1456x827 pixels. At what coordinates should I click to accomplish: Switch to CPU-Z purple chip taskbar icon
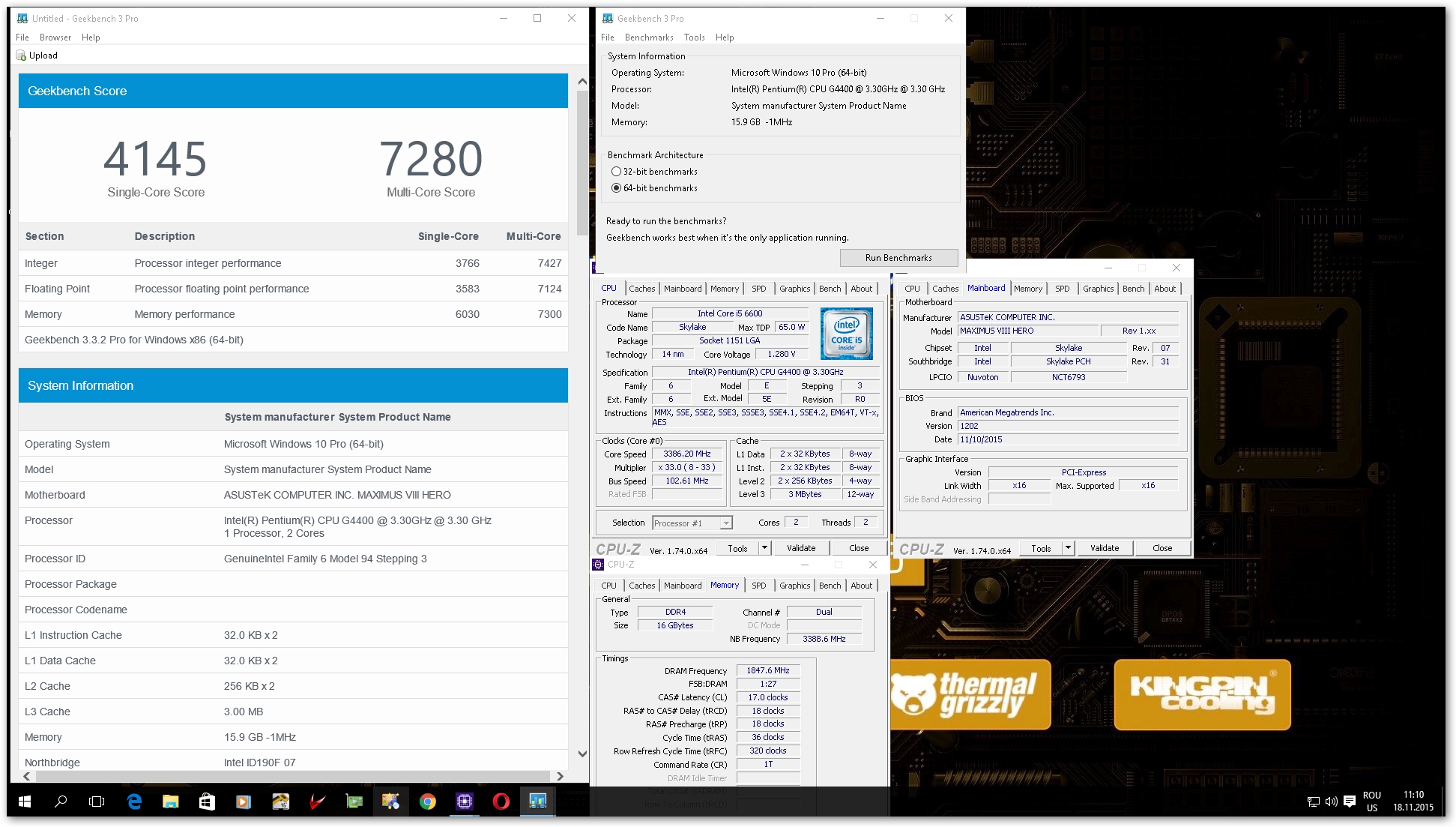464,802
